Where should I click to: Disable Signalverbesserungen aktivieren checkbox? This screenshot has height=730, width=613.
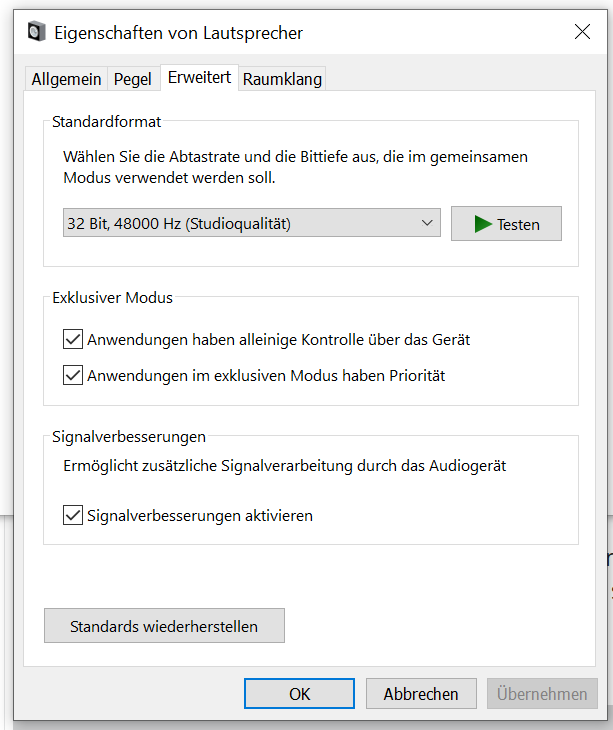click(x=73, y=515)
